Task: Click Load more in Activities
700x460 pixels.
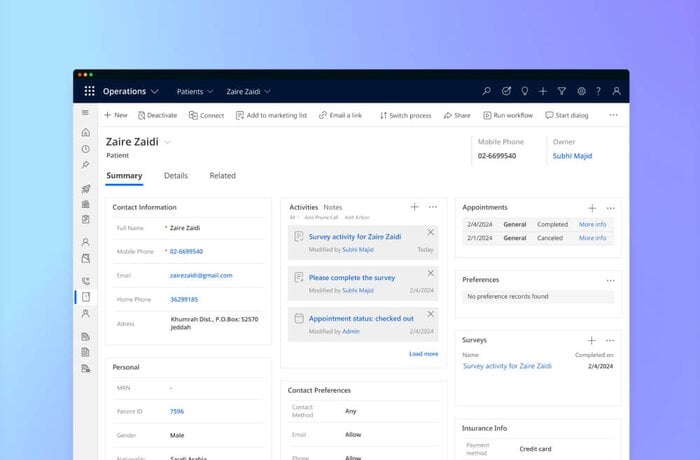Action: (423, 353)
